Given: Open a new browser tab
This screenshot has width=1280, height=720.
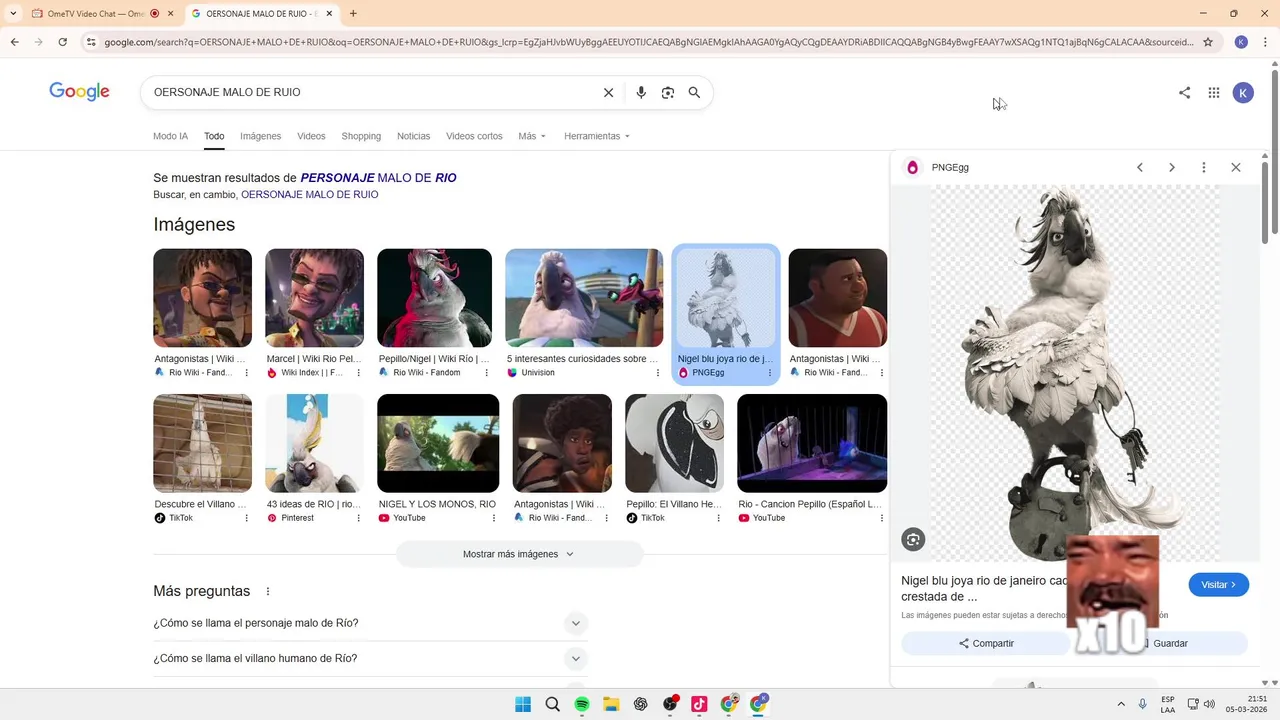Looking at the screenshot, I should click(x=353, y=14).
